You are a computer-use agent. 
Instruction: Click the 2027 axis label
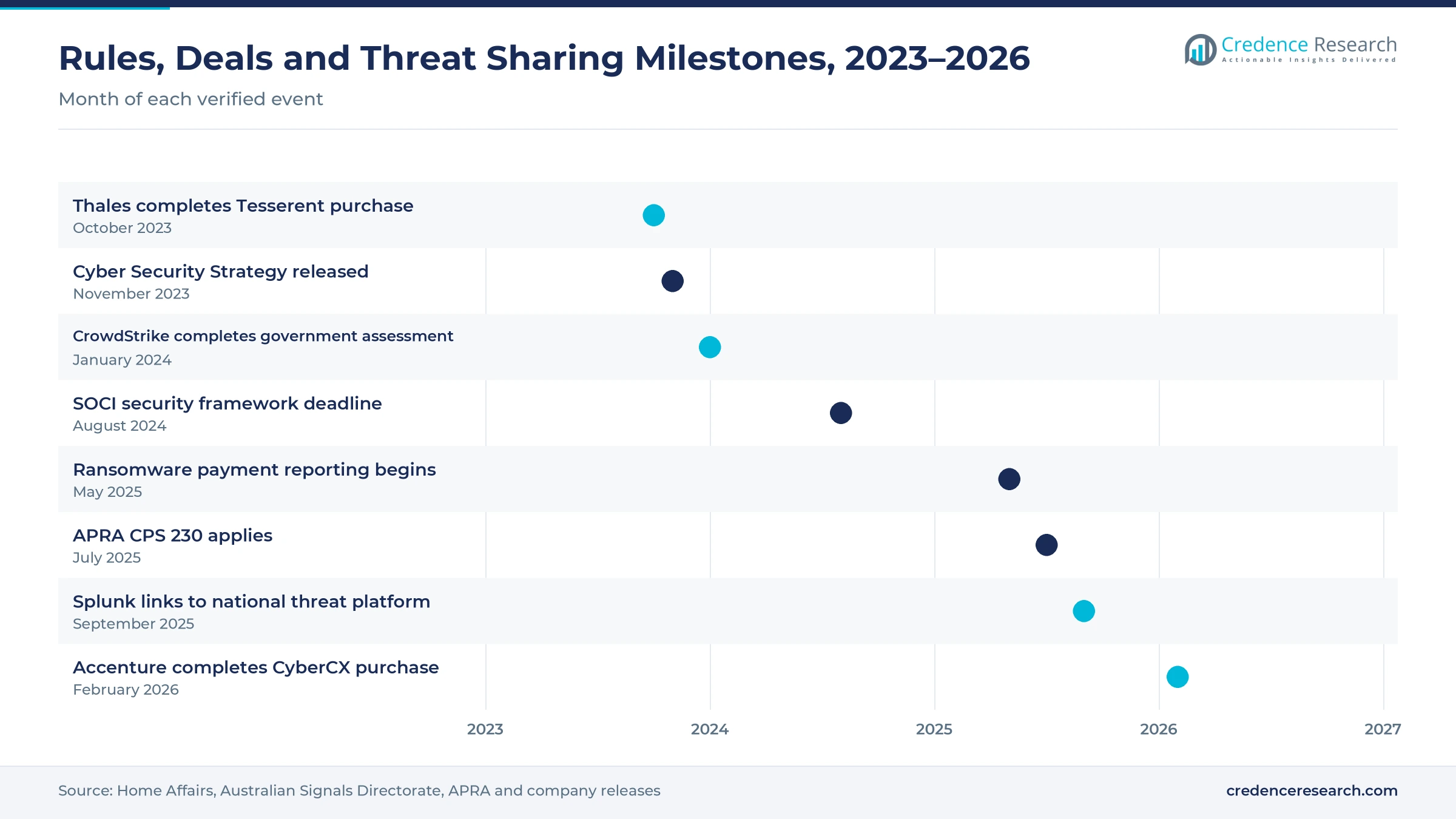click(1383, 729)
